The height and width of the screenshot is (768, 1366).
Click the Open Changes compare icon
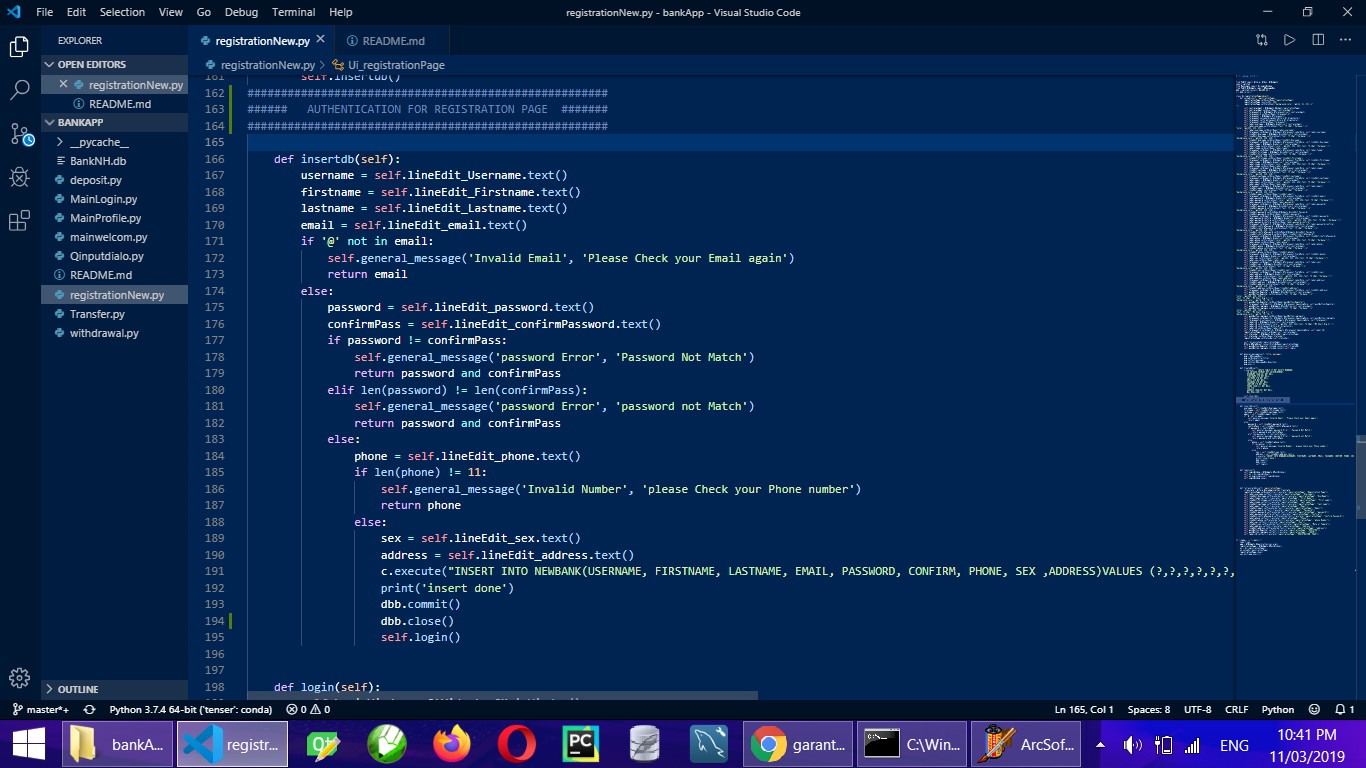1261,40
